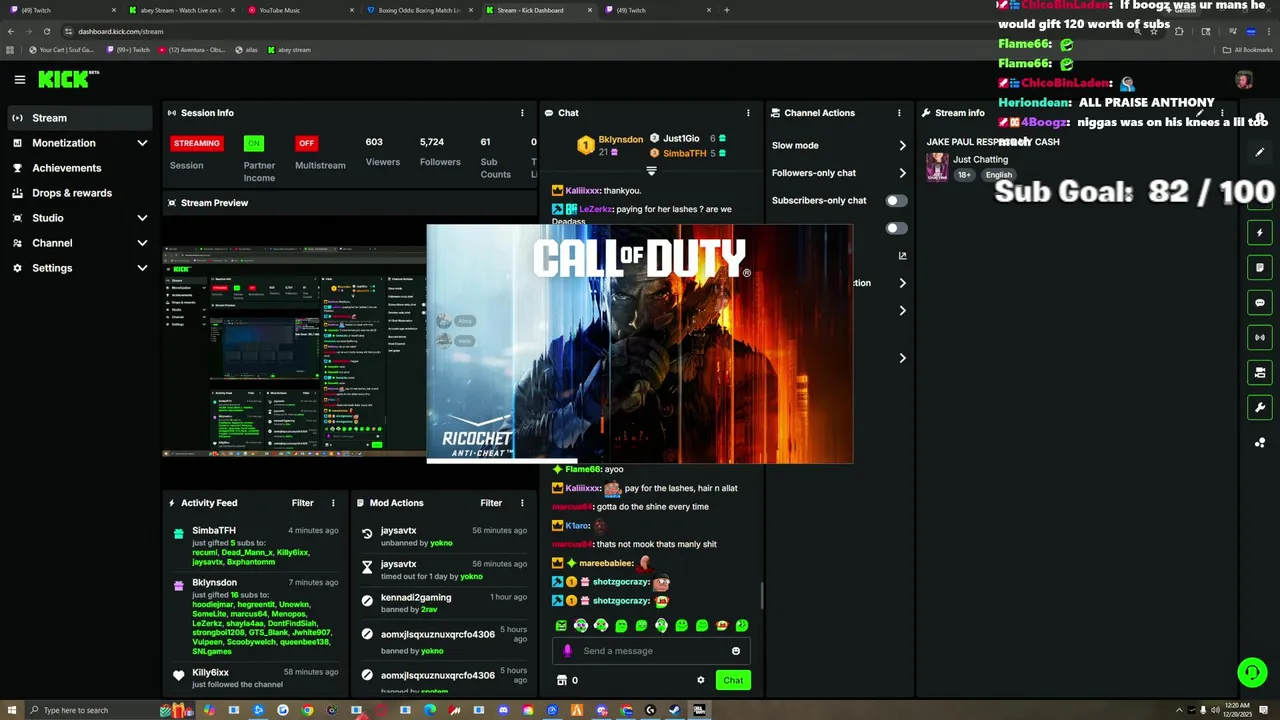Open Activity Feed three-dot menu
The image size is (1280, 720).
pyautogui.click(x=333, y=503)
